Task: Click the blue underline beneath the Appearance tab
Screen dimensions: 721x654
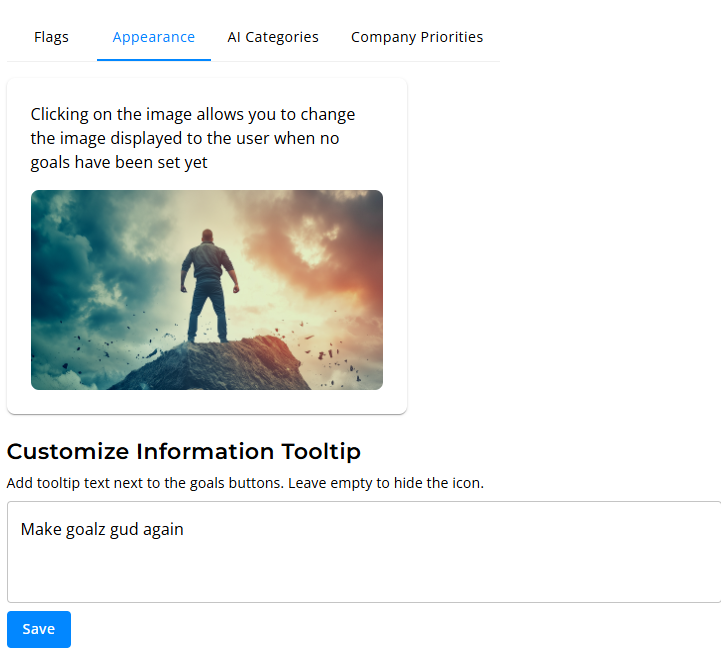Action: pos(154,60)
